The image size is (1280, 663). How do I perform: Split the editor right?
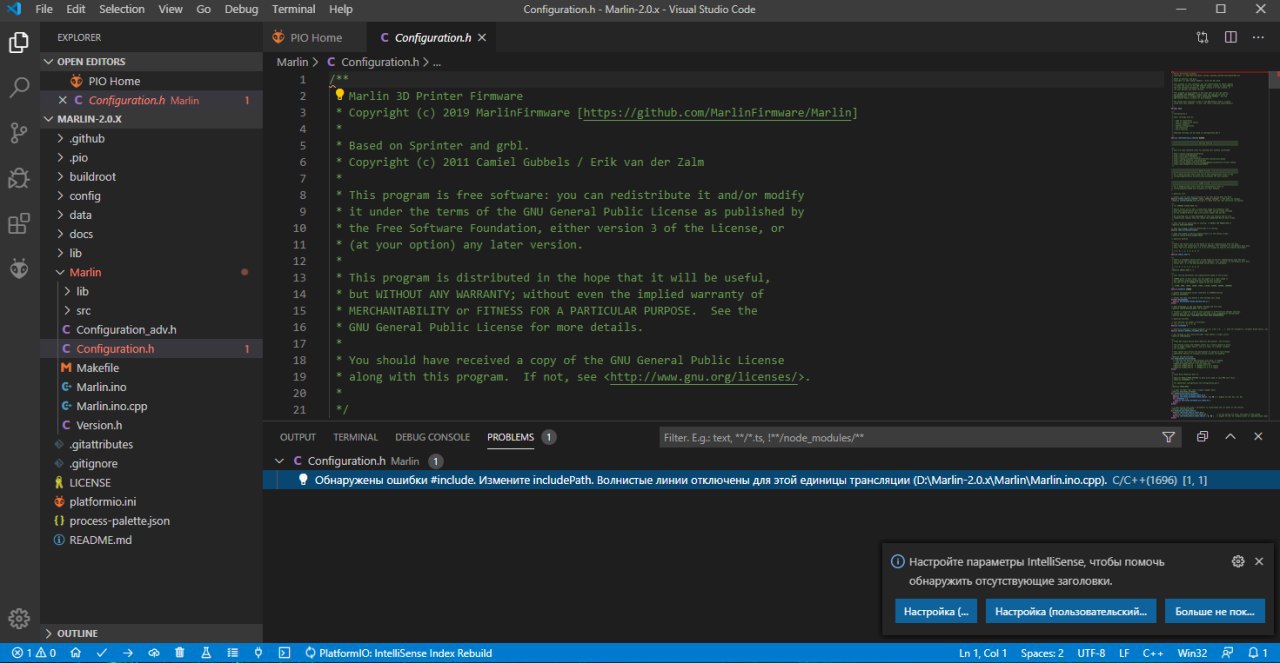[x=1230, y=38]
